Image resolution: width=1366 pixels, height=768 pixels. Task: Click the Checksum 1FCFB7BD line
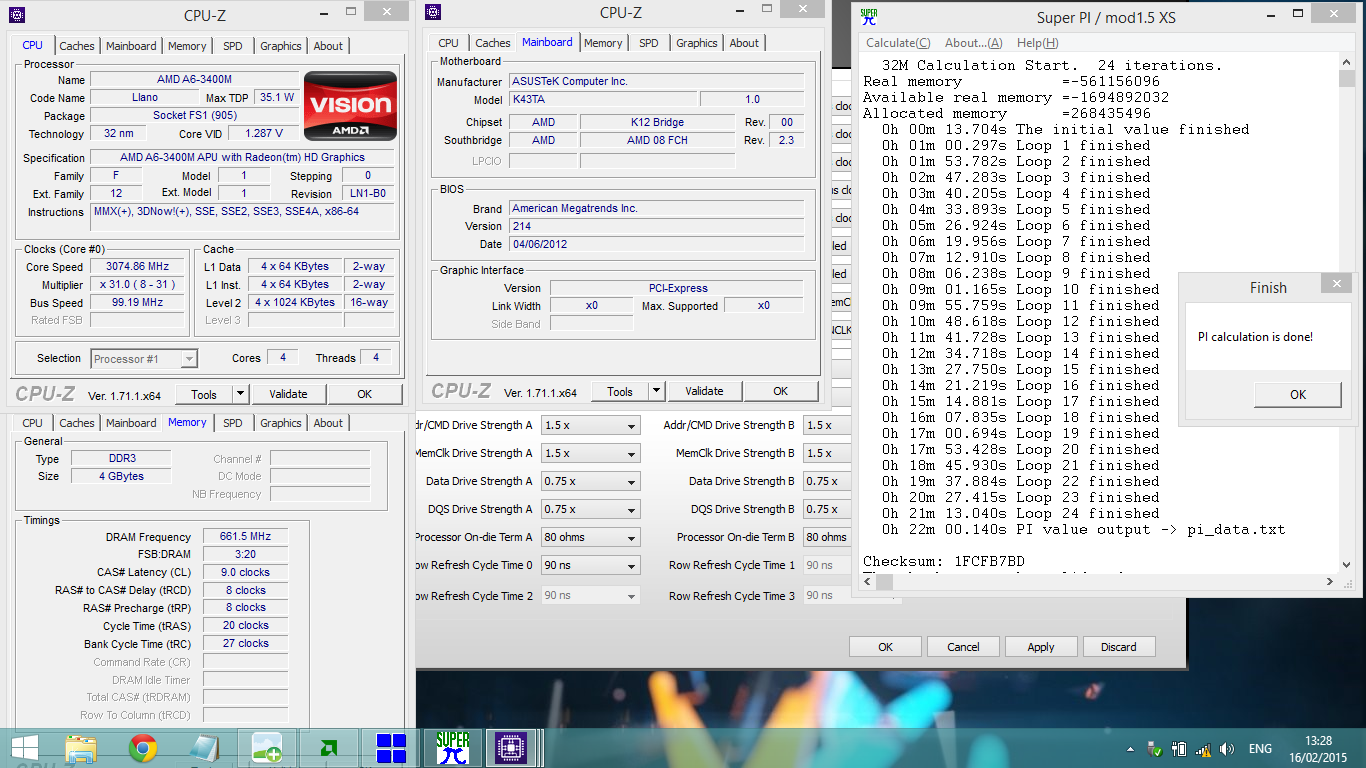click(x=944, y=561)
